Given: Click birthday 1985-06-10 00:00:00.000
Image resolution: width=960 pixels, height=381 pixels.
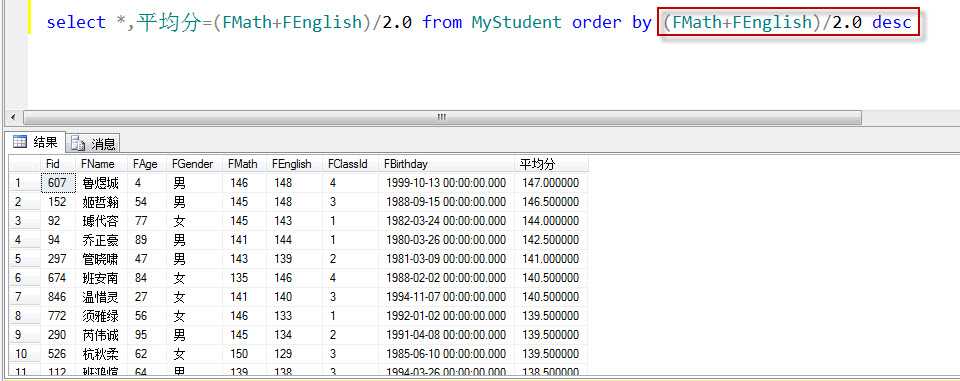Looking at the screenshot, I should (447, 353).
